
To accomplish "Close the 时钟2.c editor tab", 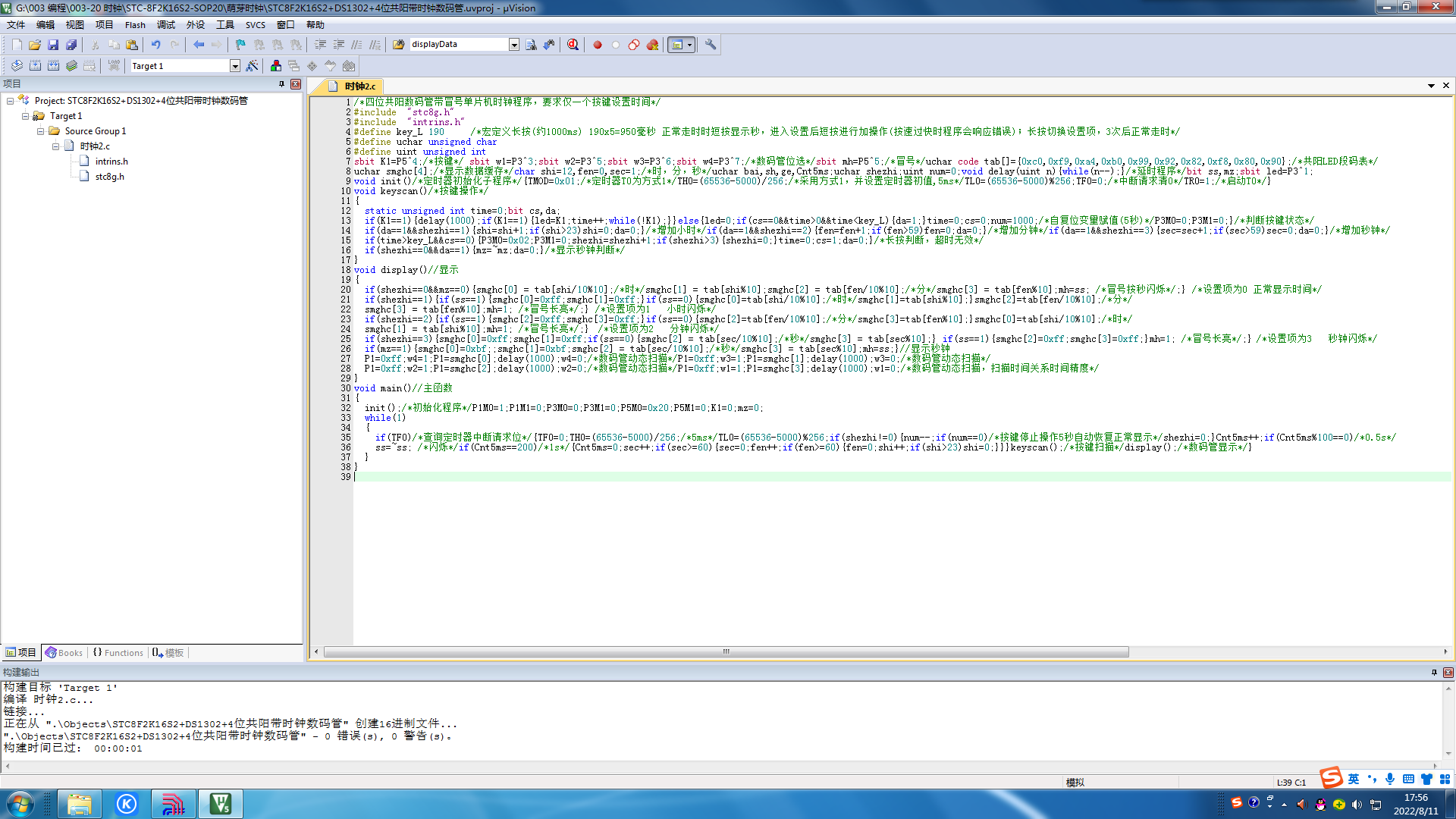I will tap(1446, 86).
